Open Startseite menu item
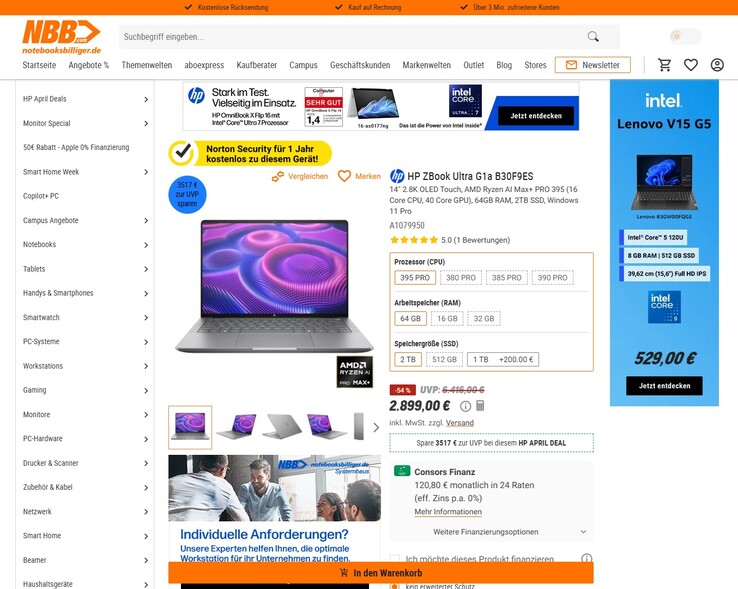Viewport: 738px width, 589px height. point(39,65)
